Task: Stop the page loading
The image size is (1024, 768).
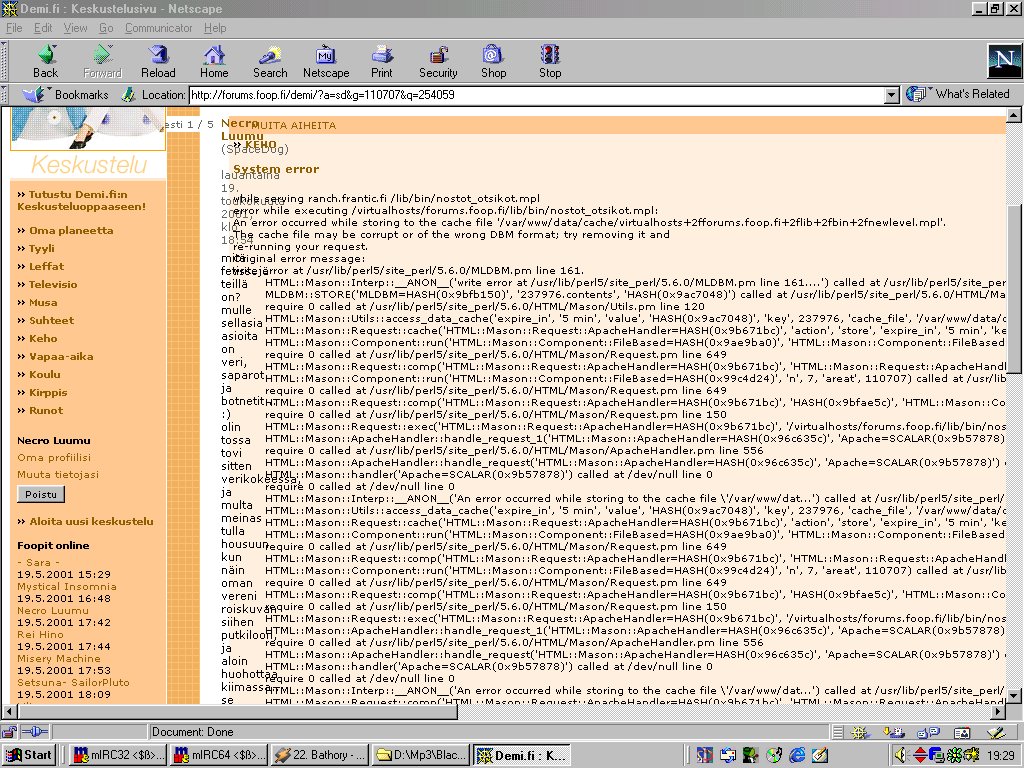Action: point(550,61)
